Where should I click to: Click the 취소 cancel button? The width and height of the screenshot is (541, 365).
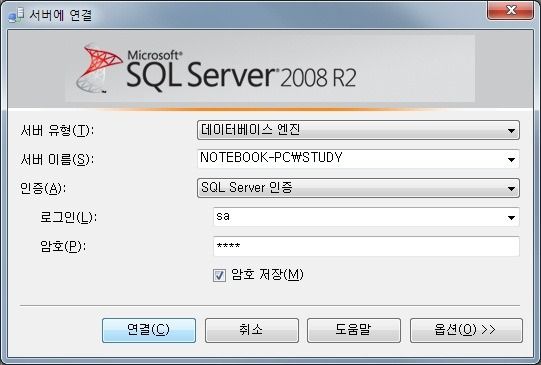[252, 330]
